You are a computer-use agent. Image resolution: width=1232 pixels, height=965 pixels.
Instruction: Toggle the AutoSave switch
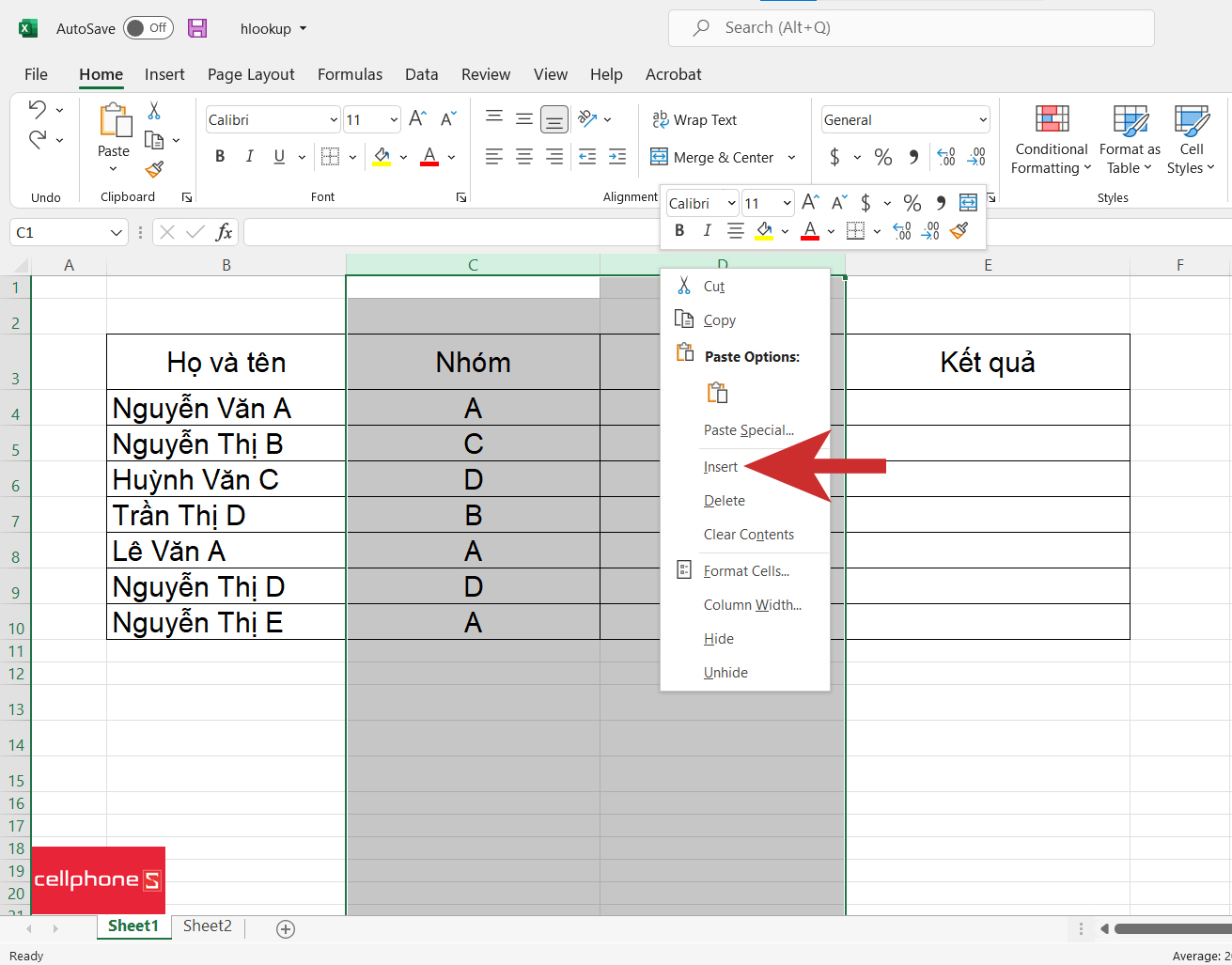[x=148, y=28]
